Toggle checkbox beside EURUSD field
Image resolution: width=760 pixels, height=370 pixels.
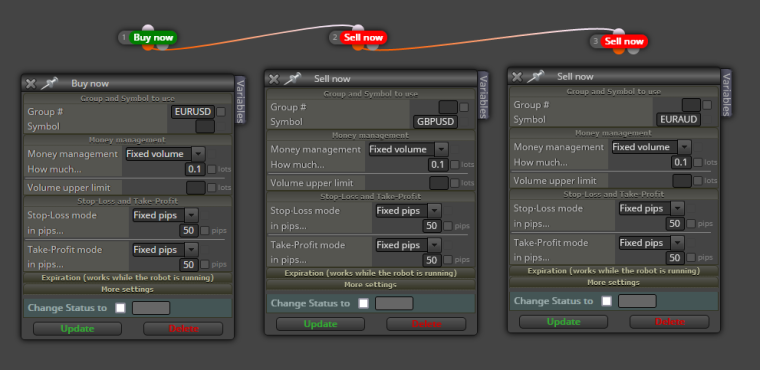[221, 112]
